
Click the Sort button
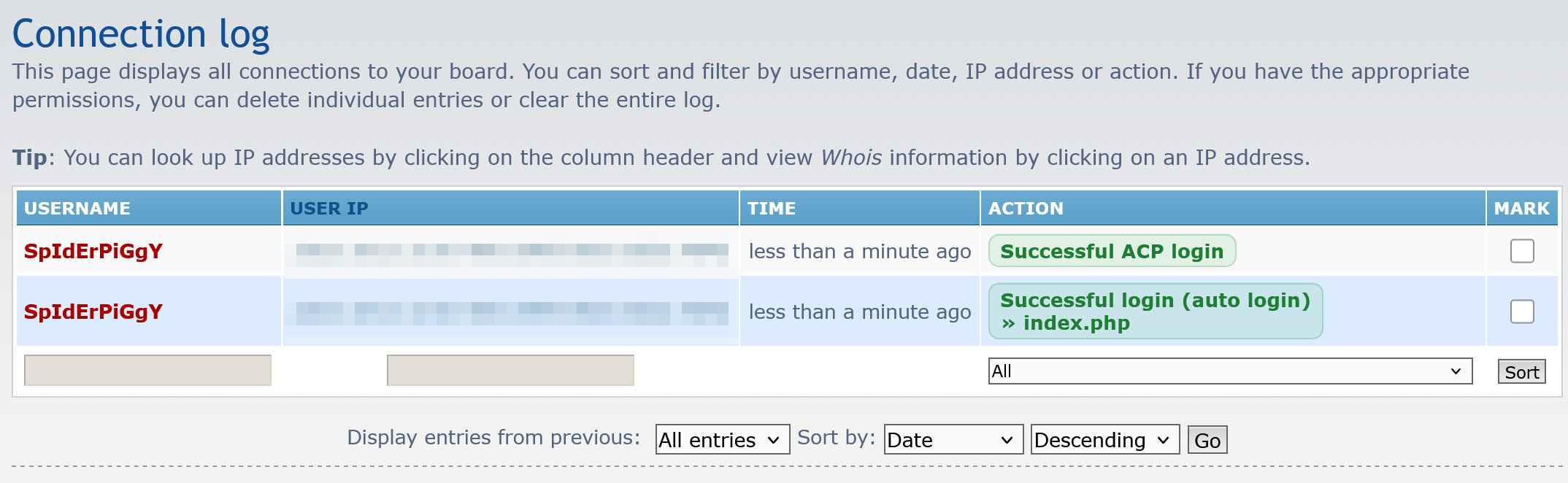(x=1521, y=372)
